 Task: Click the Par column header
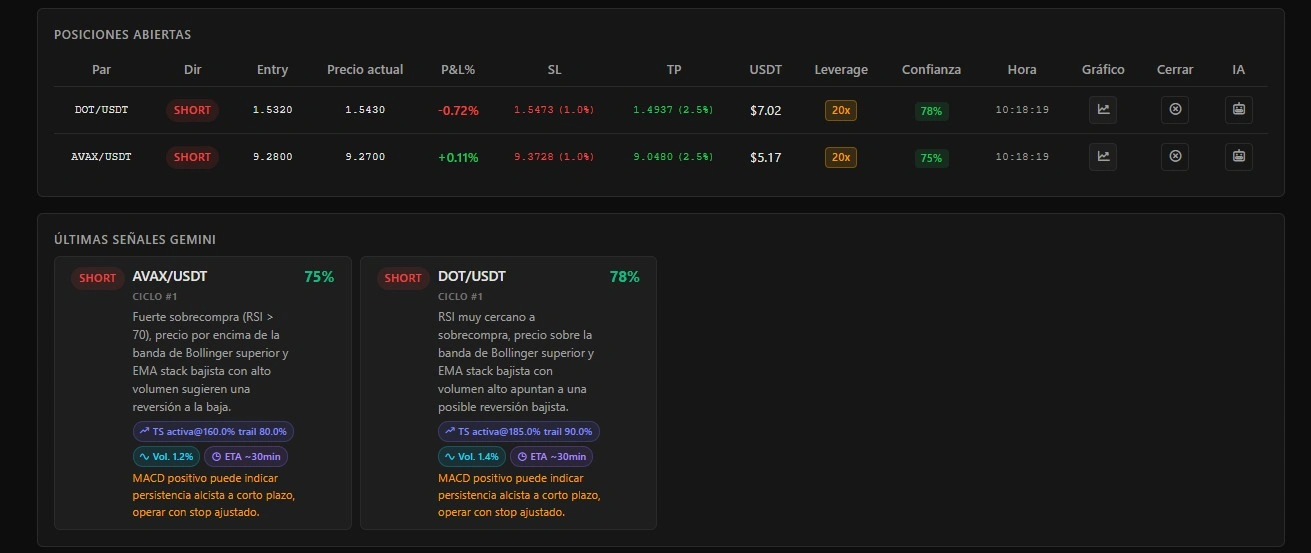(x=101, y=70)
